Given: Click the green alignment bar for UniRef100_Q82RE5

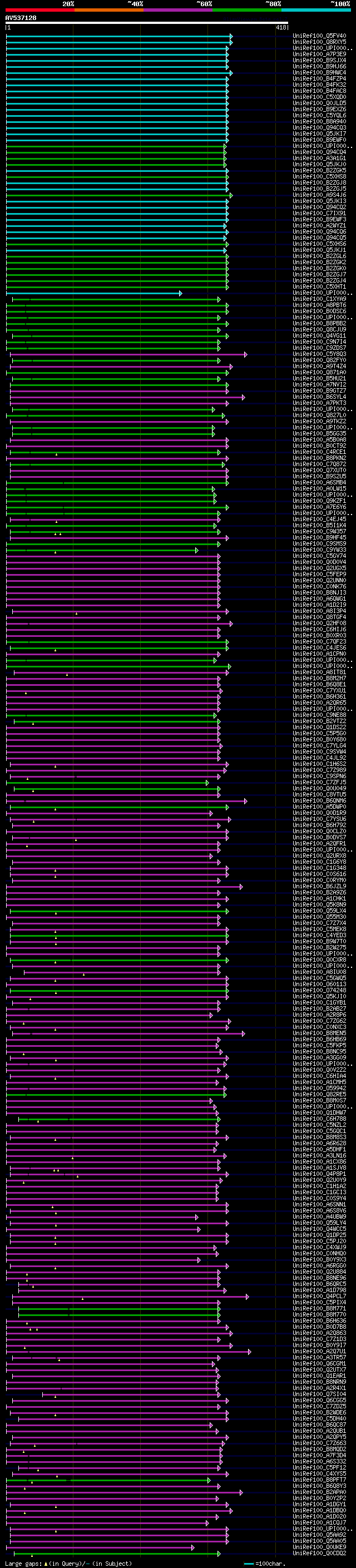Looking at the screenshot, I should tap(116, 1095).
